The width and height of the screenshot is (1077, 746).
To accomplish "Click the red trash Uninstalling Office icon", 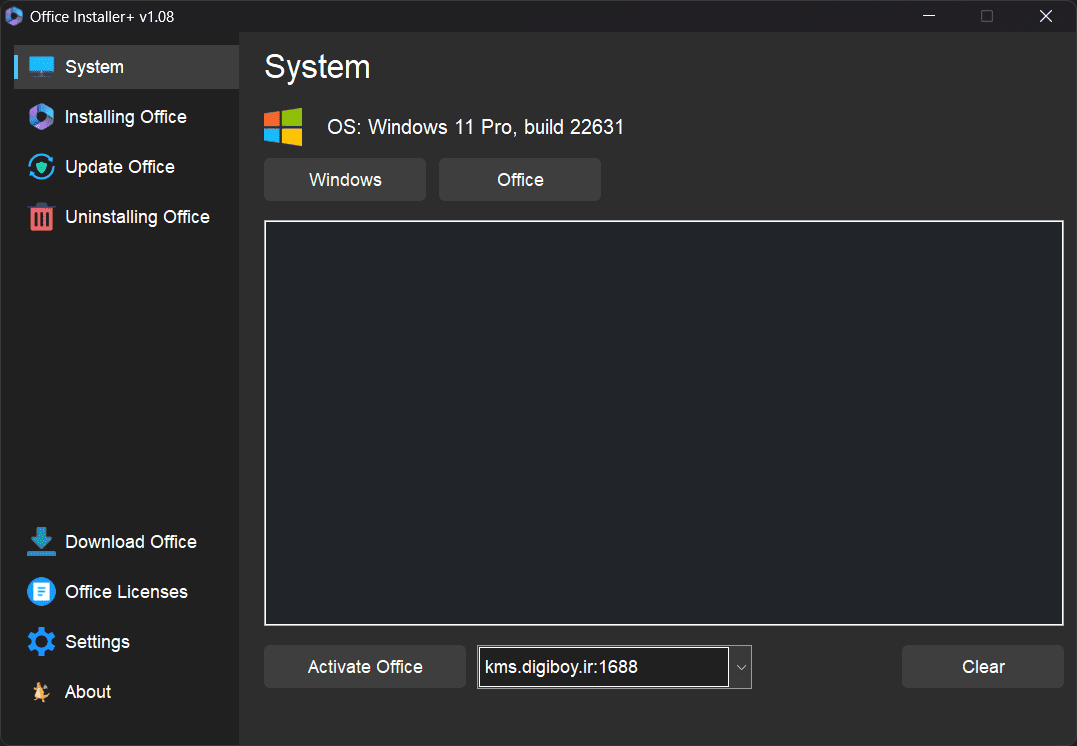I will pyautogui.click(x=41, y=216).
